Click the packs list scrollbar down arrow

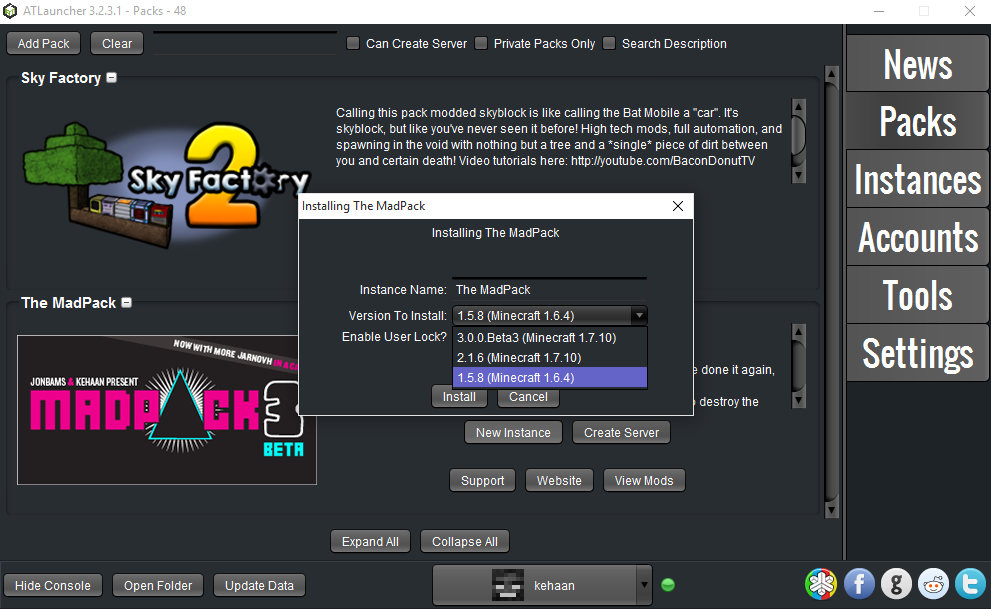[x=832, y=510]
